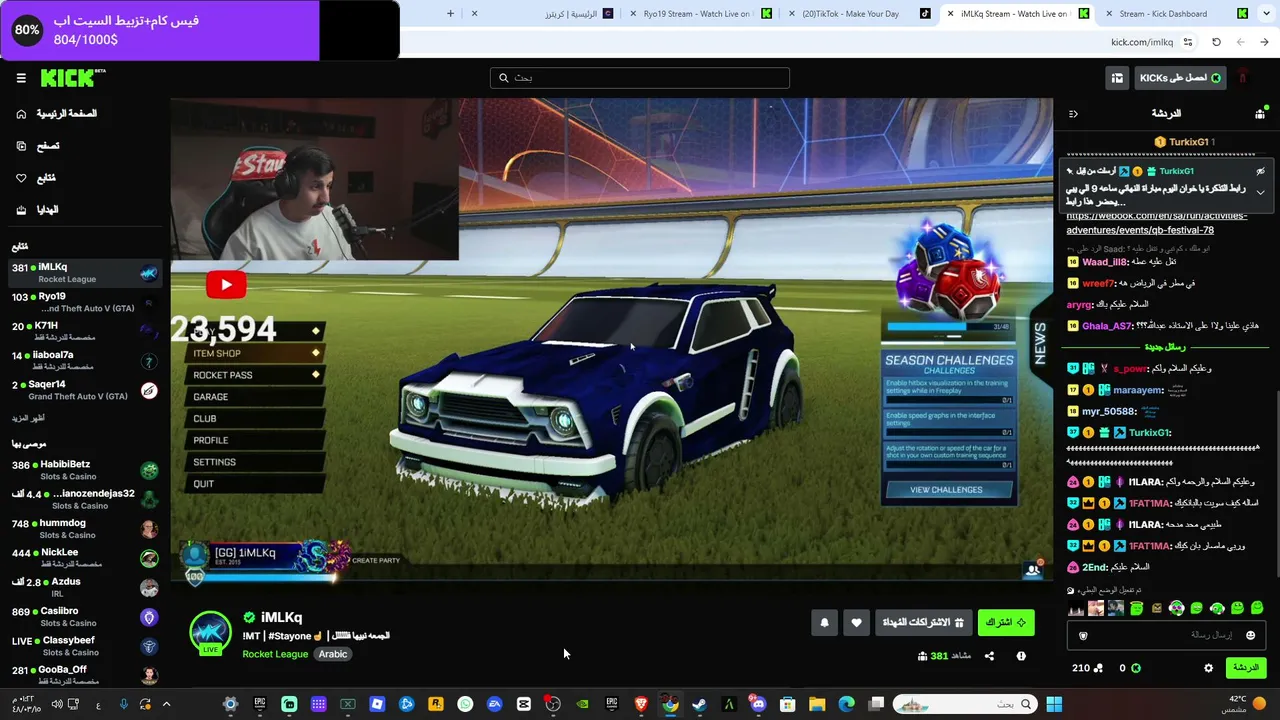Open Windows Start menu
The width and height of the screenshot is (1280, 720).
click(x=1054, y=705)
